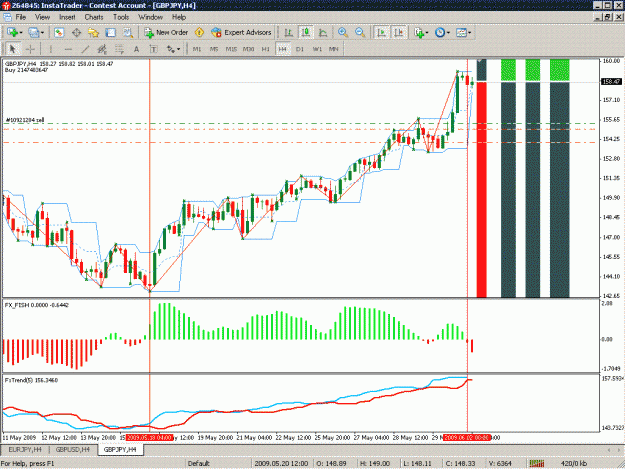This screenshot has width=625, height=469.
Task: Switch timeframe to MN
Action: [x=334, y=49]
